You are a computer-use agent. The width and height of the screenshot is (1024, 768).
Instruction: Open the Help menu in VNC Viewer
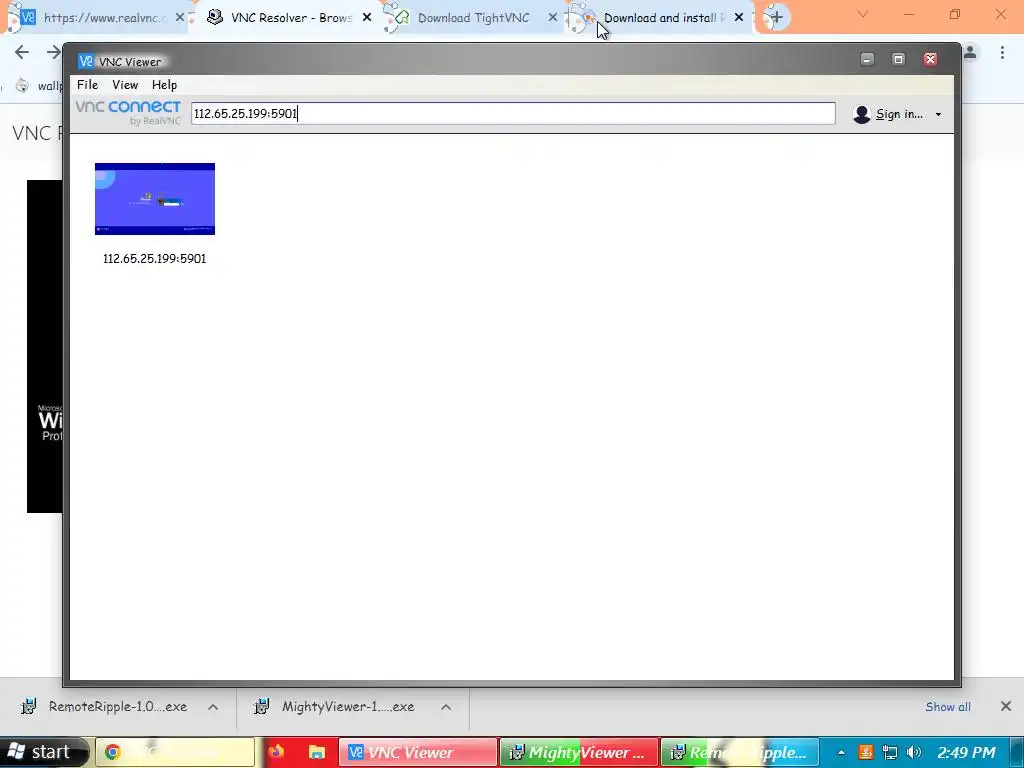click(164, 85)
